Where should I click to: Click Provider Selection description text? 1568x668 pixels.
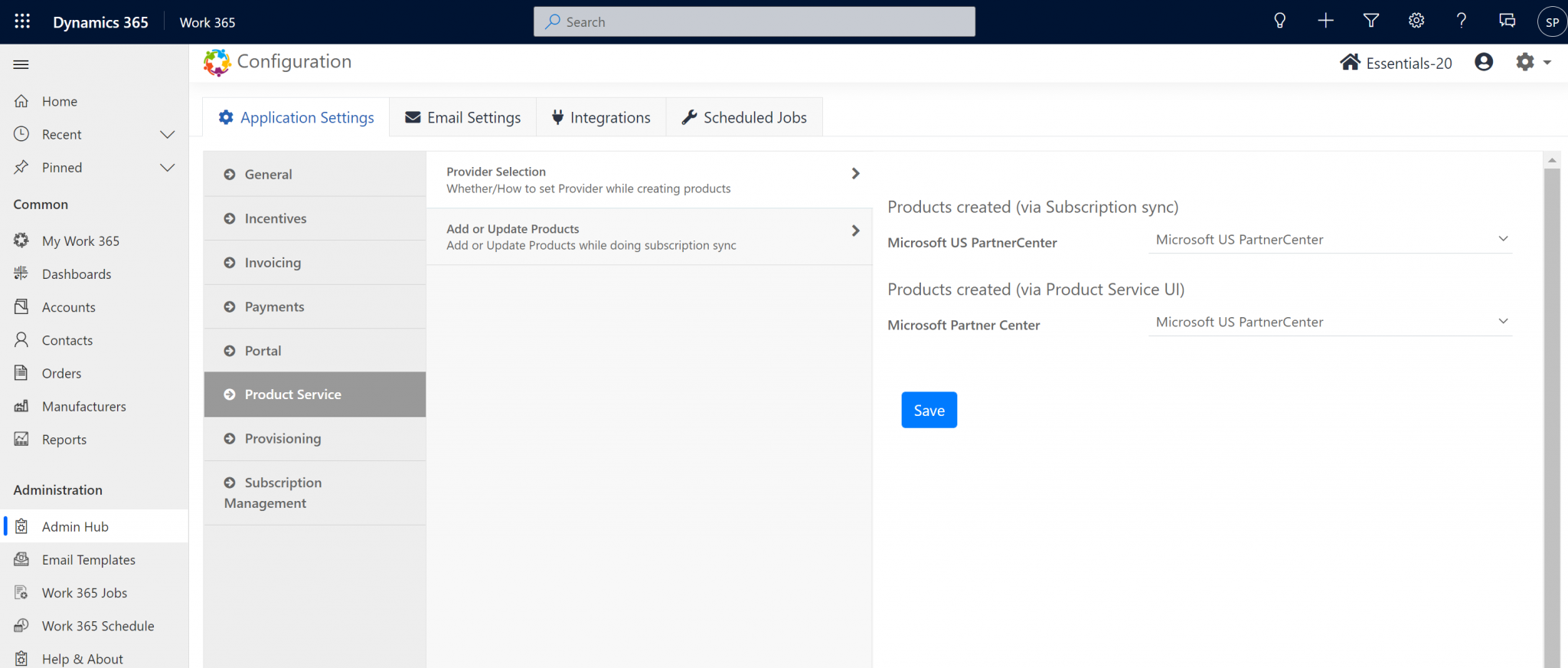[589, 188]
